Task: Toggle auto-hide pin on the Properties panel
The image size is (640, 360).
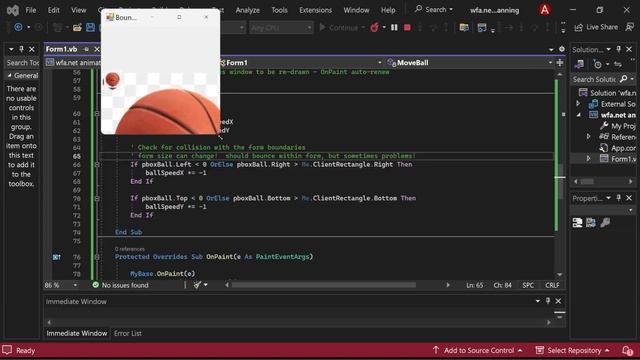Action: pyautogui.click(x=619, y=198)
